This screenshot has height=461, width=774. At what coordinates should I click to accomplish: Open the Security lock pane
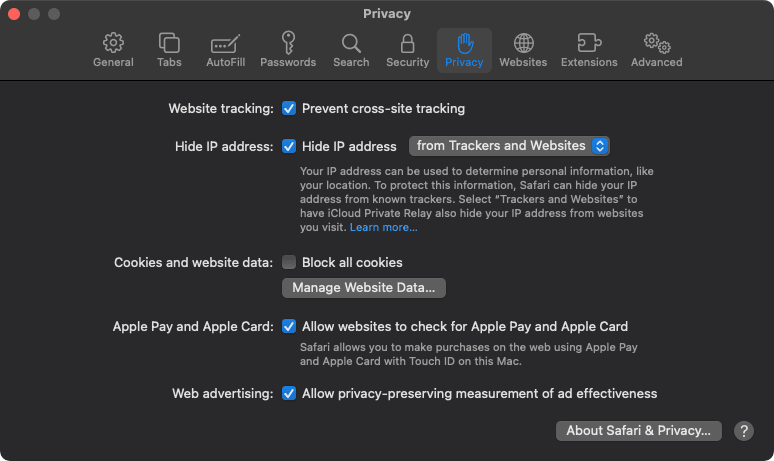click(407, 50)
